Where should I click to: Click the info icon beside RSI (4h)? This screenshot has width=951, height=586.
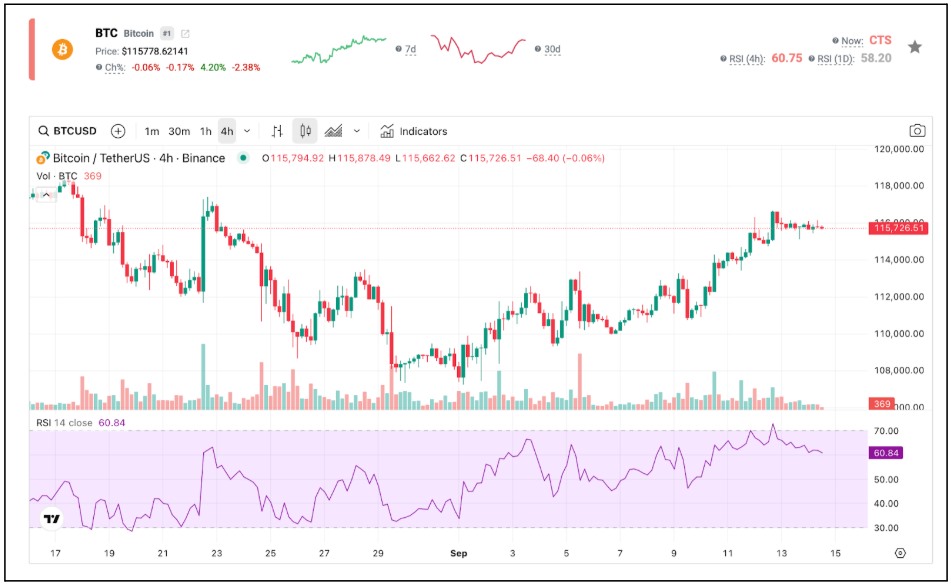(723, 59)
